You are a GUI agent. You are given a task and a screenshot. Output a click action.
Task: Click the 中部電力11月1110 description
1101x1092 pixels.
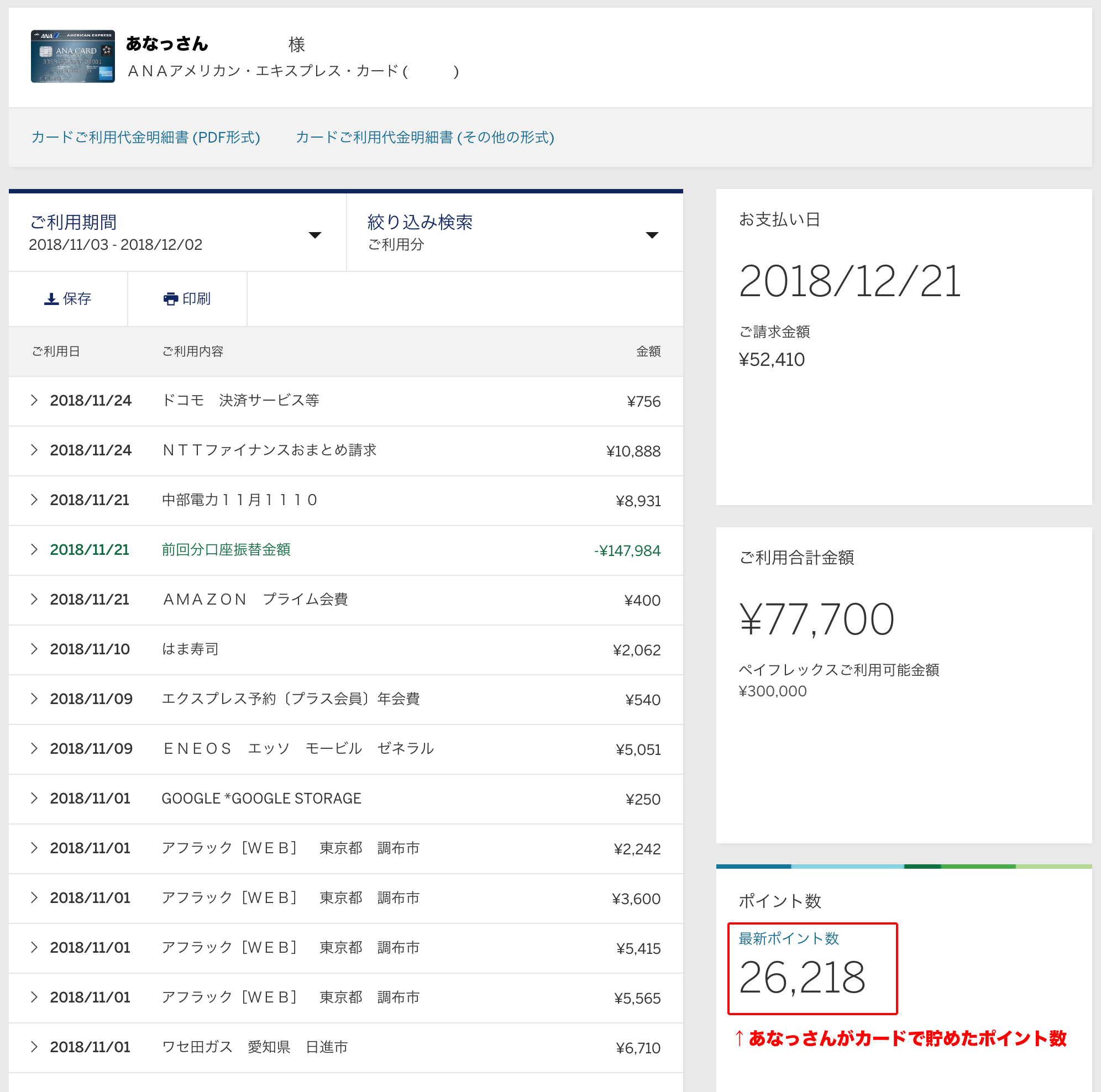[239, 500]
